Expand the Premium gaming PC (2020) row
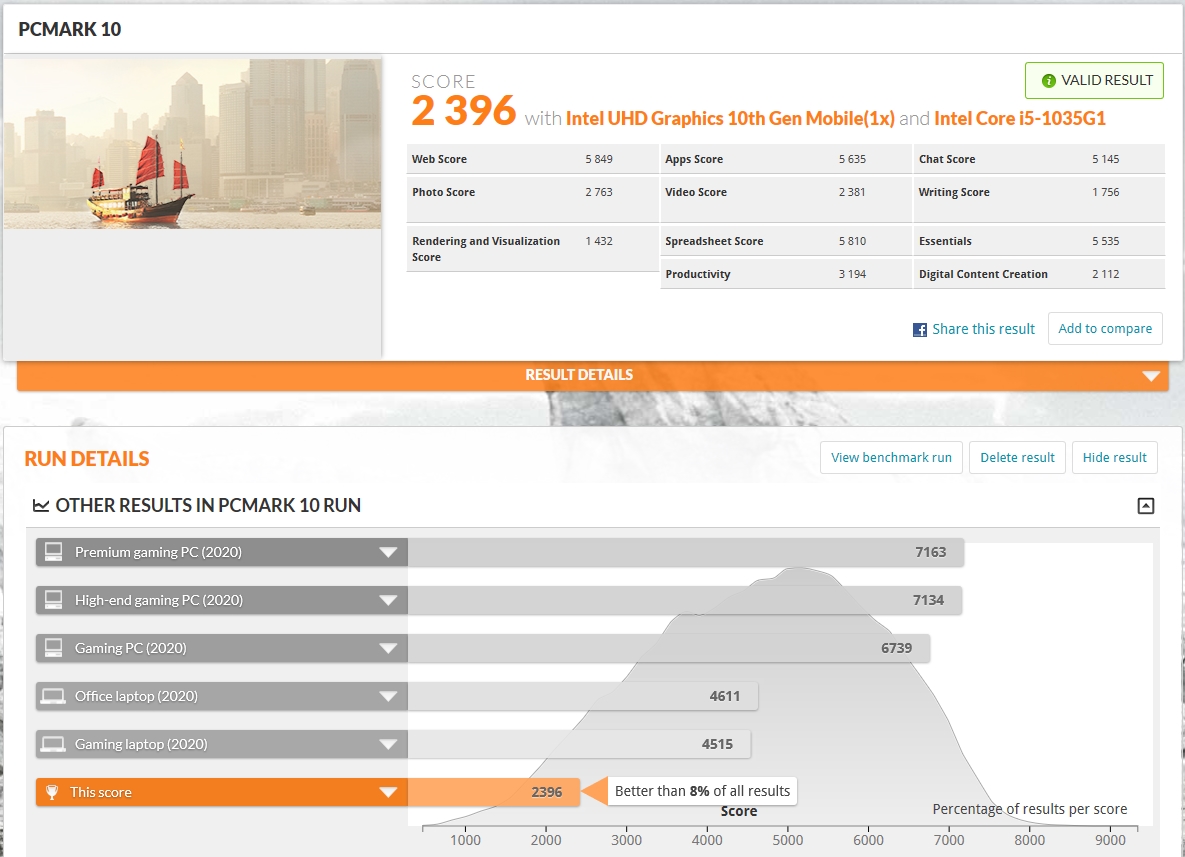Viewport: 1185px width, 857px height. pos(388,552)
